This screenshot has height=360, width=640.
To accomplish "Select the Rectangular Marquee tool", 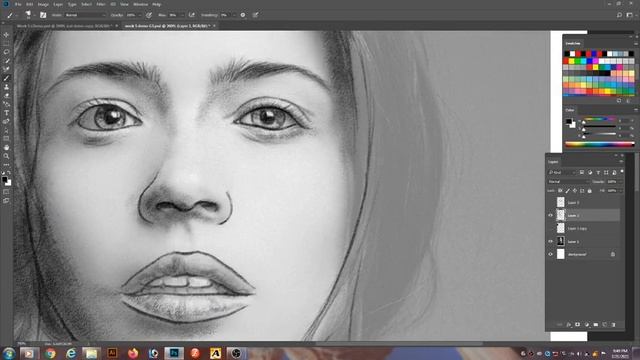I will click(6, 43).
